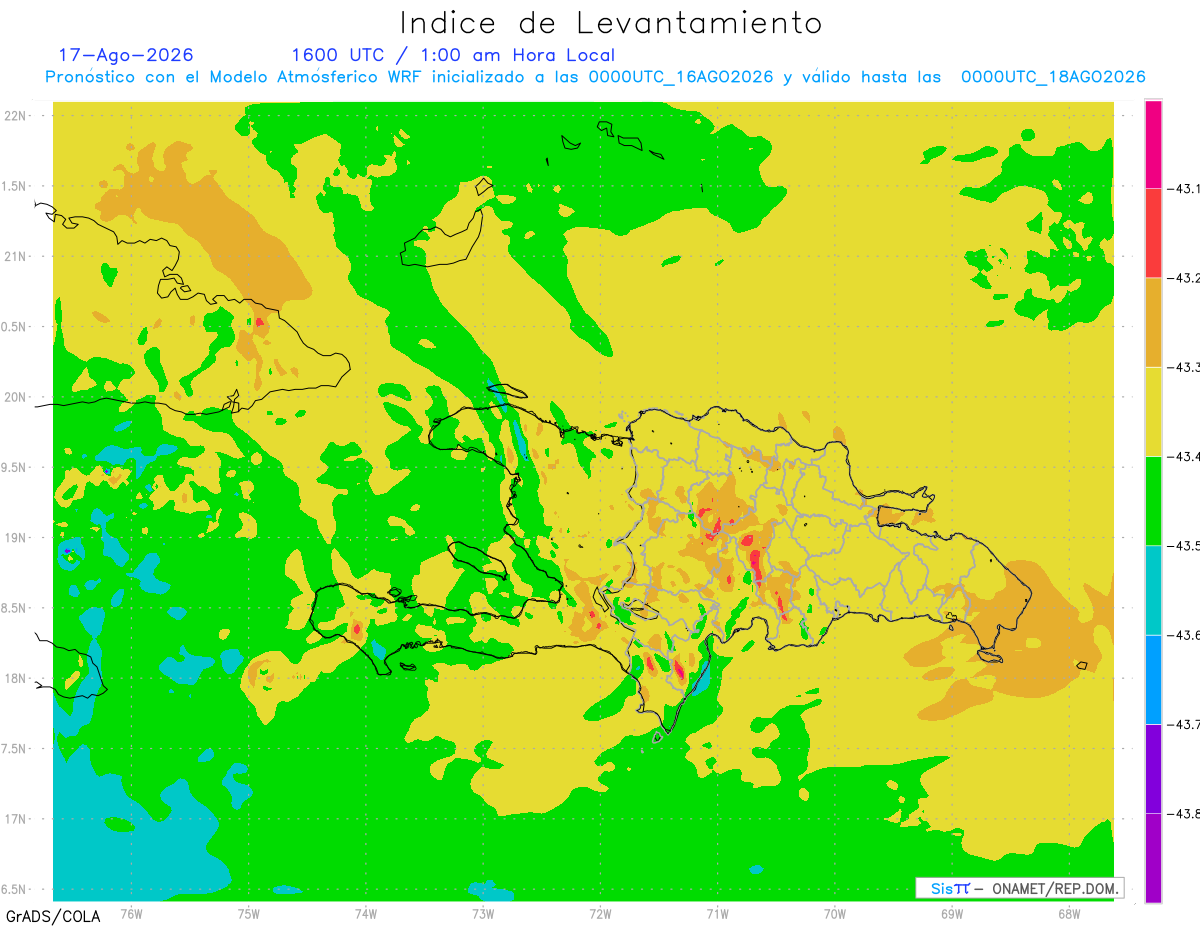Viewport: 1200px width, 927px height.
Task: Click the "20N" latitude label
Action: (x=17, y=397)
